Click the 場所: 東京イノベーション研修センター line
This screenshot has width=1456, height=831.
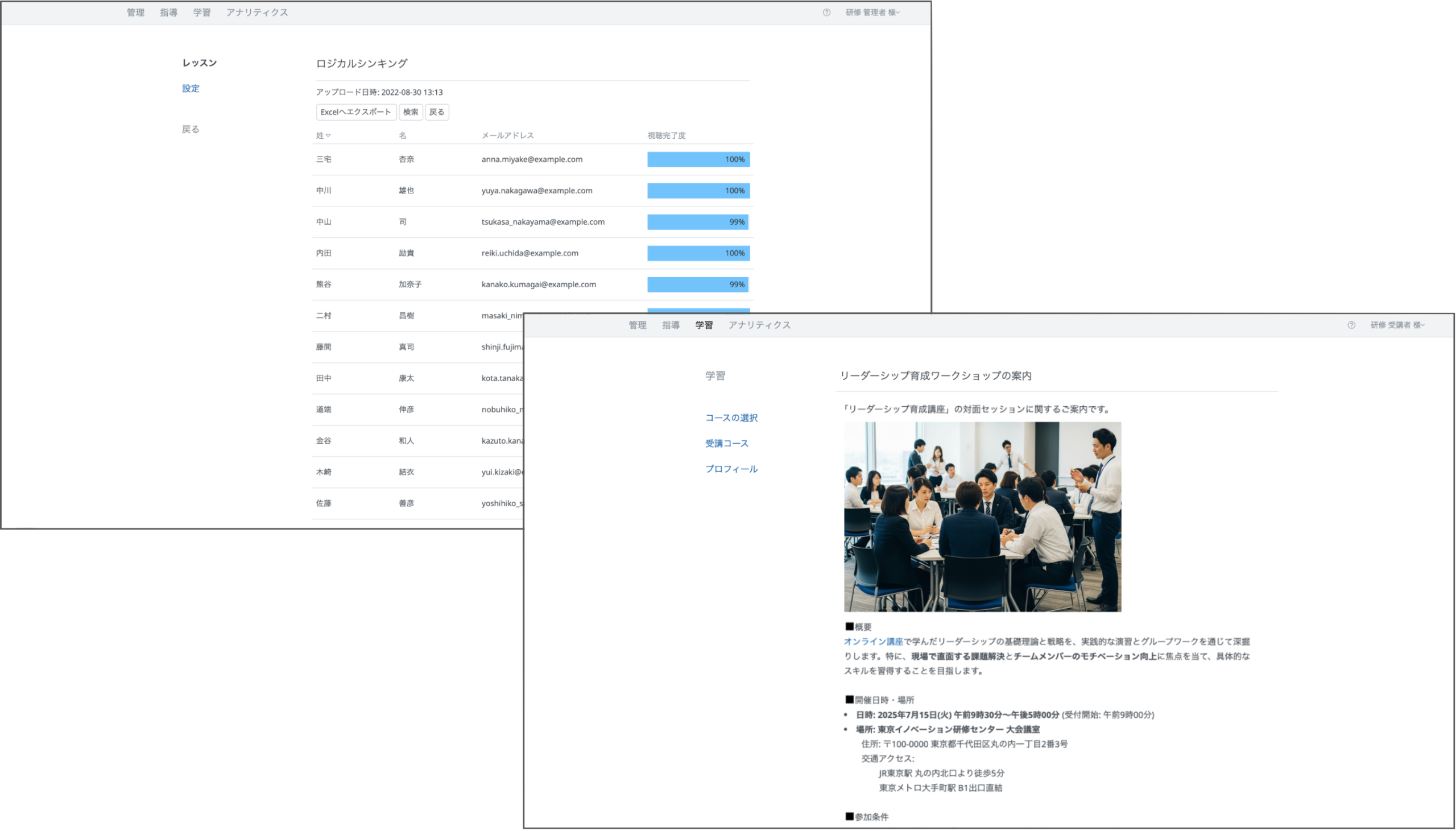click(x=948, y=730)
